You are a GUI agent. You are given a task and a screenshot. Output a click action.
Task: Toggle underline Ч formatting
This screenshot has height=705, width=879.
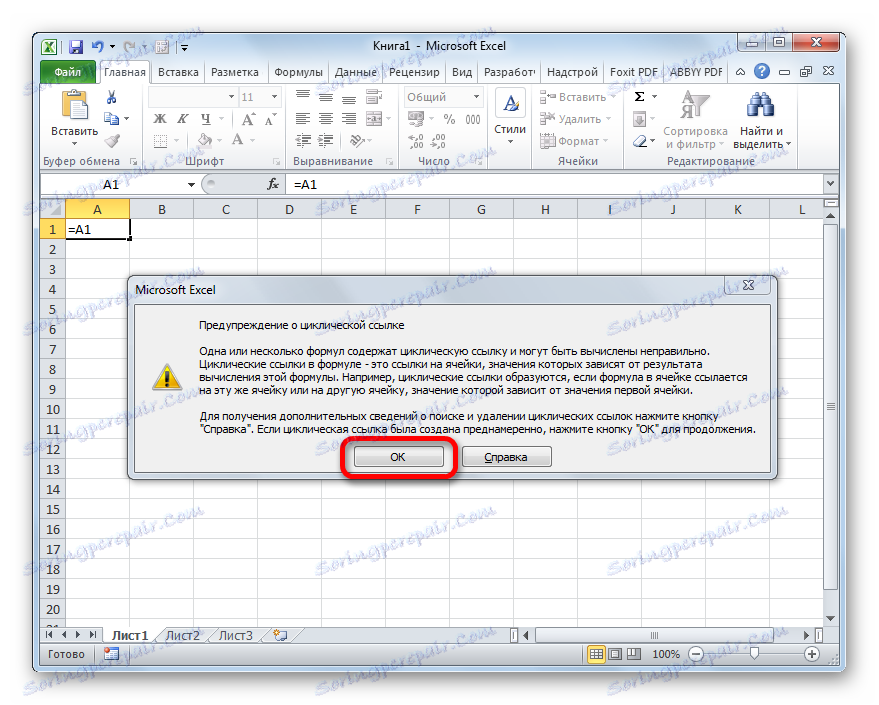pyautogui.click(x=206, y=119)
